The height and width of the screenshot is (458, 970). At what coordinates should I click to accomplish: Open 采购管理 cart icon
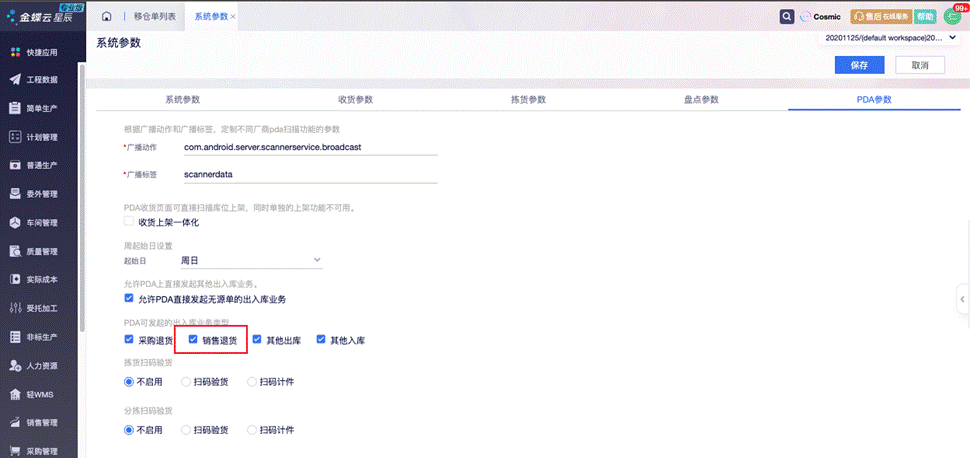[x=15, y=451]
